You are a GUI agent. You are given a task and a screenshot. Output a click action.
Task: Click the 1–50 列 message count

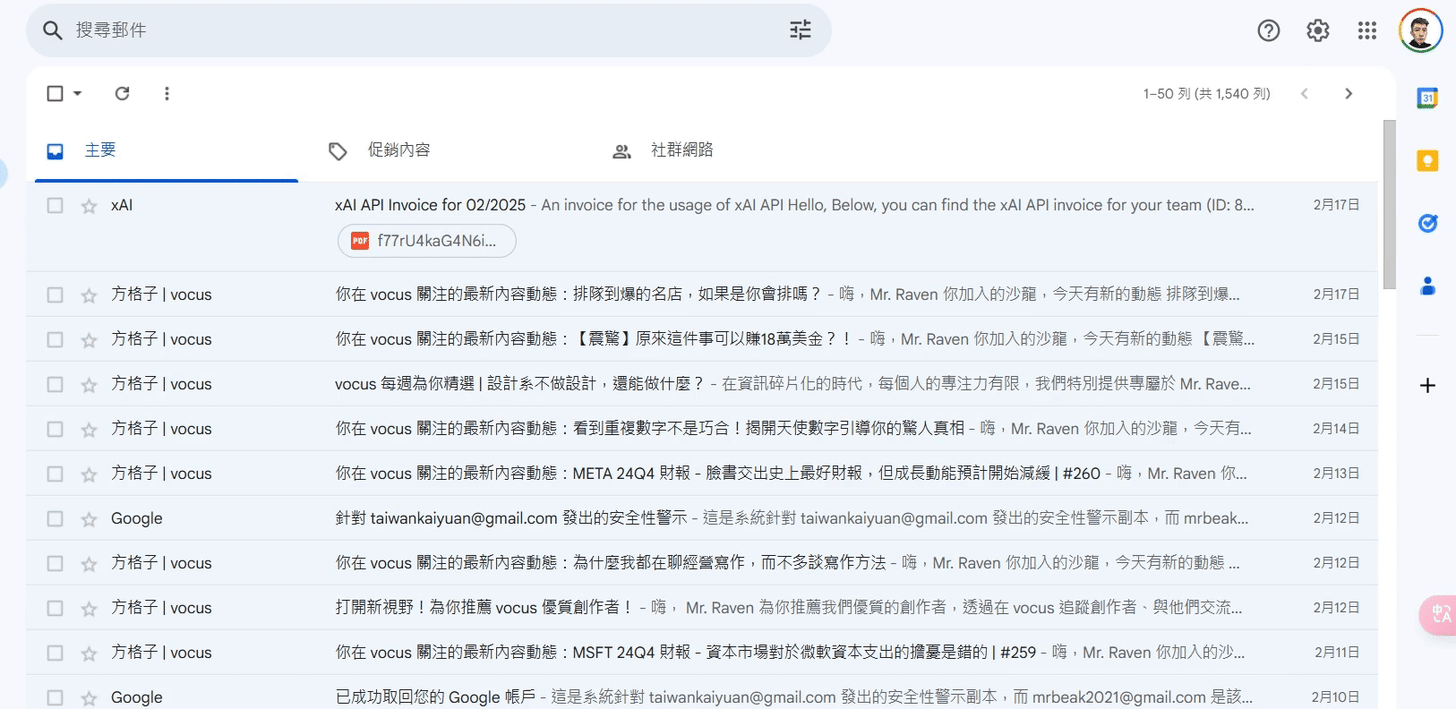[1207, 94]
